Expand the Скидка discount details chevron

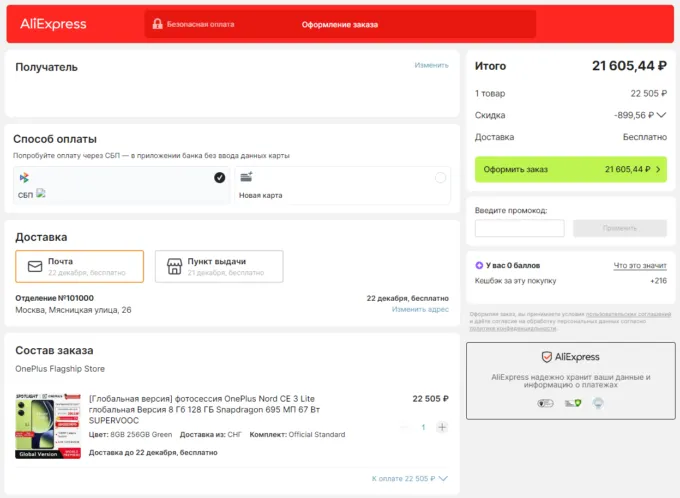661,115
